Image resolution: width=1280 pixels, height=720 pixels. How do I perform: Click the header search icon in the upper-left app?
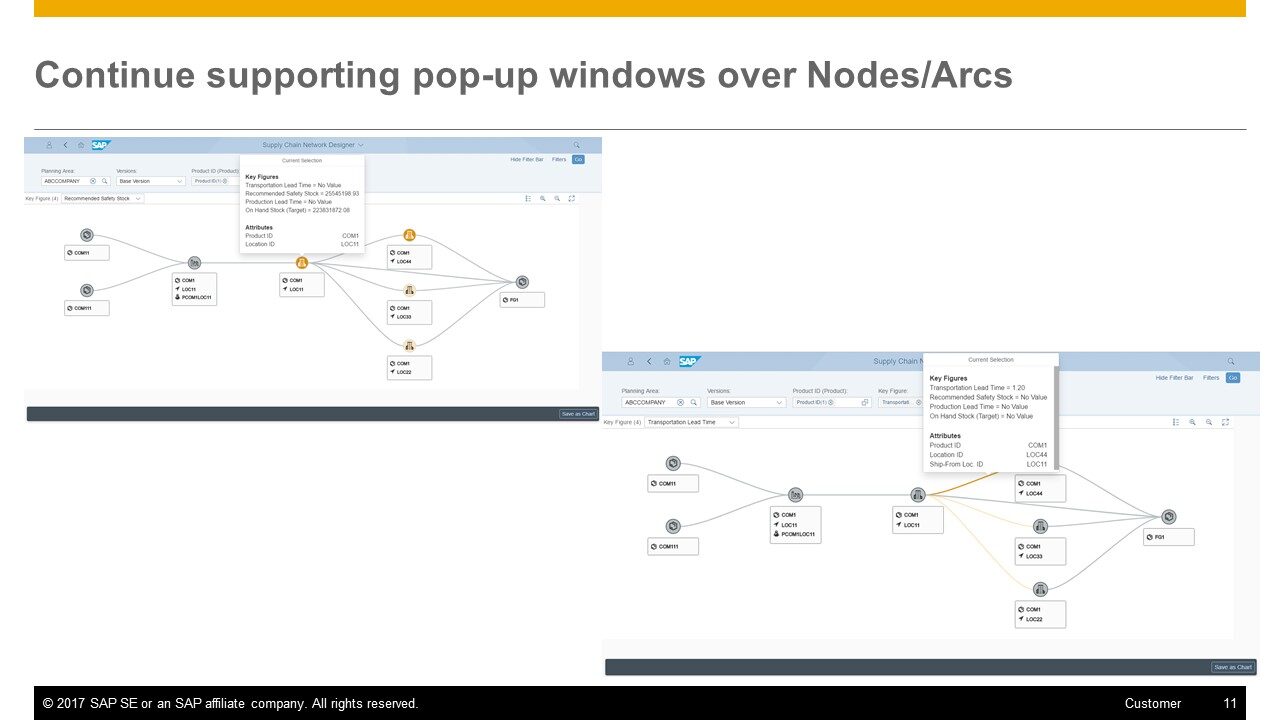576,145
